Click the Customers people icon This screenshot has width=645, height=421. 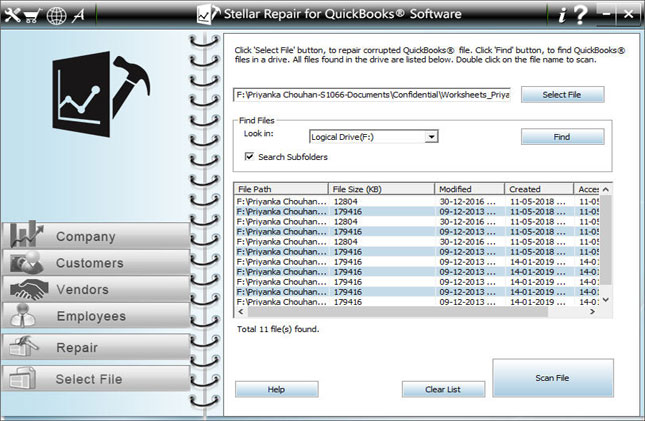click(27, 262)
